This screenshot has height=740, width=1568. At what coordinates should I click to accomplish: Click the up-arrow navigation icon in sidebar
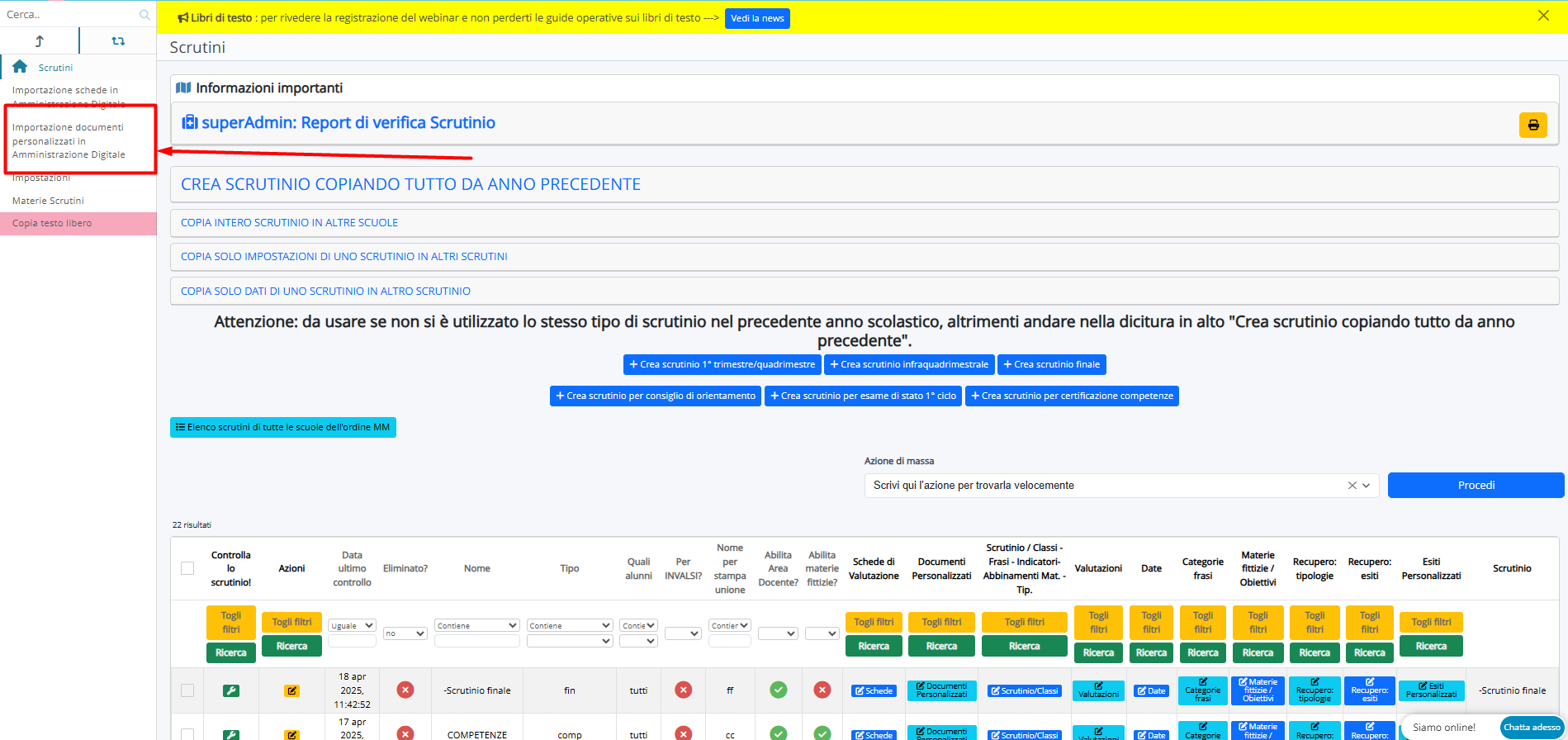coord(39,40)
